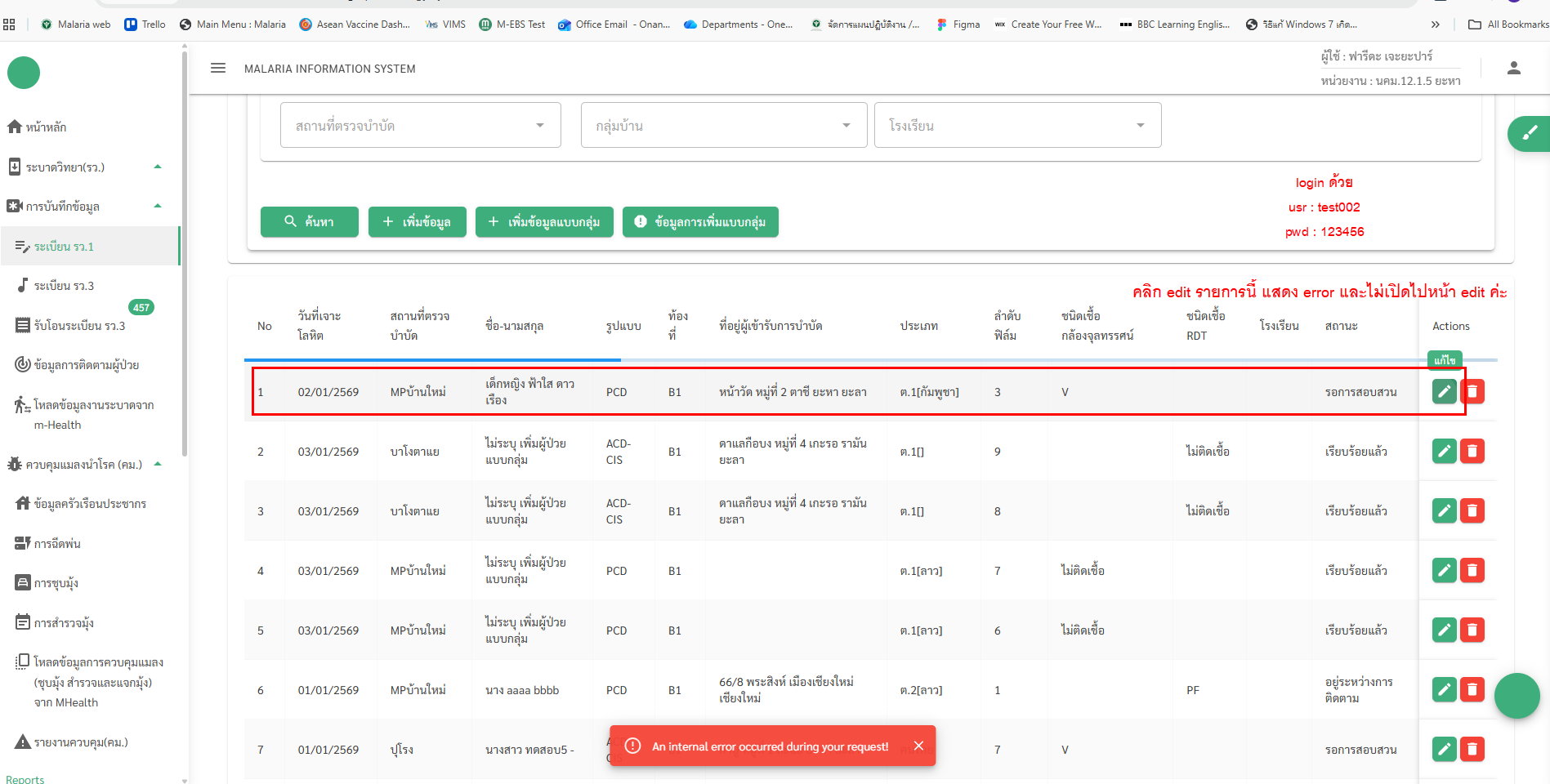Delete row 4 using the trash icon
The image size is (1550, 784).
click(x=1472, y=570)
